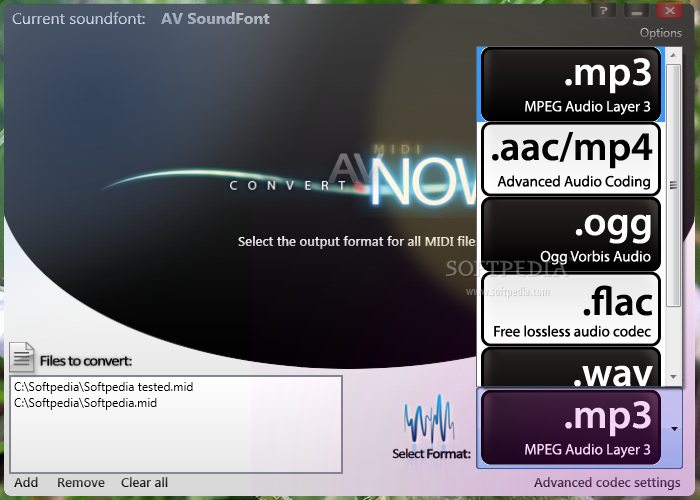Select the .flac Free lossless audio codec
This screenshot has height=500, width=700.
point(571,309)
